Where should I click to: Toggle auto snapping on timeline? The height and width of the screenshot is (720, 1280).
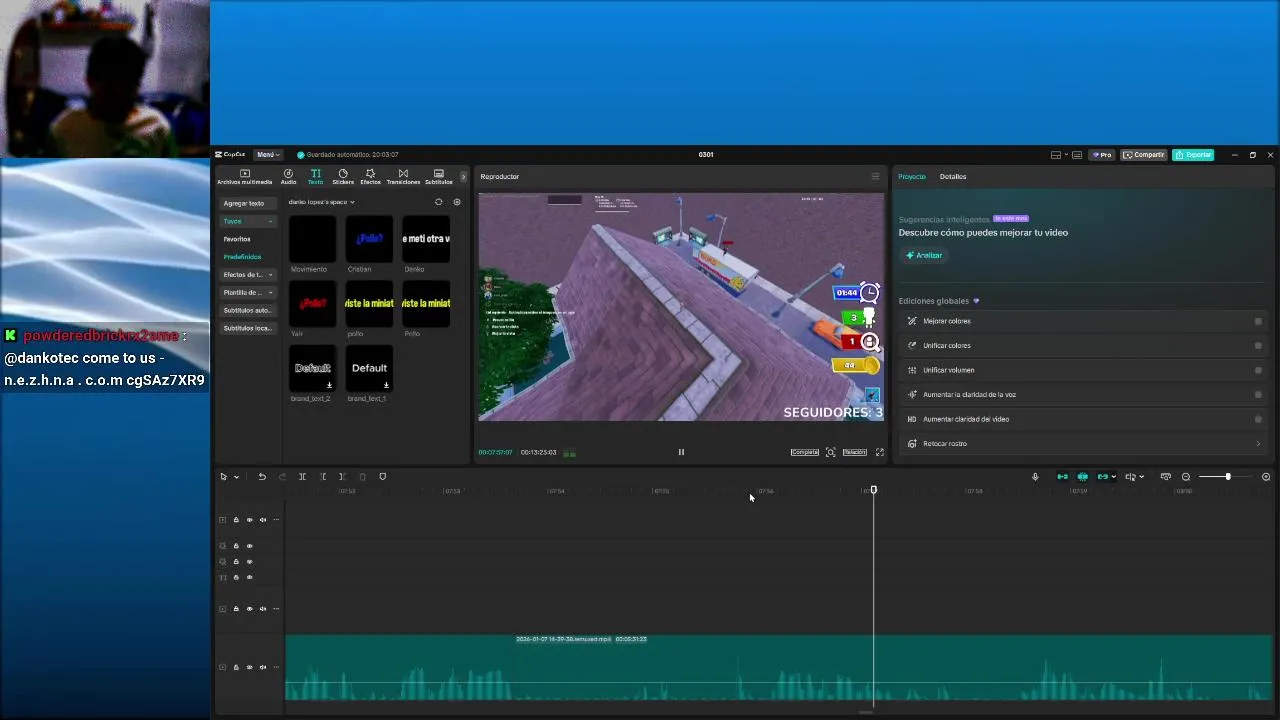point(1082,477)
